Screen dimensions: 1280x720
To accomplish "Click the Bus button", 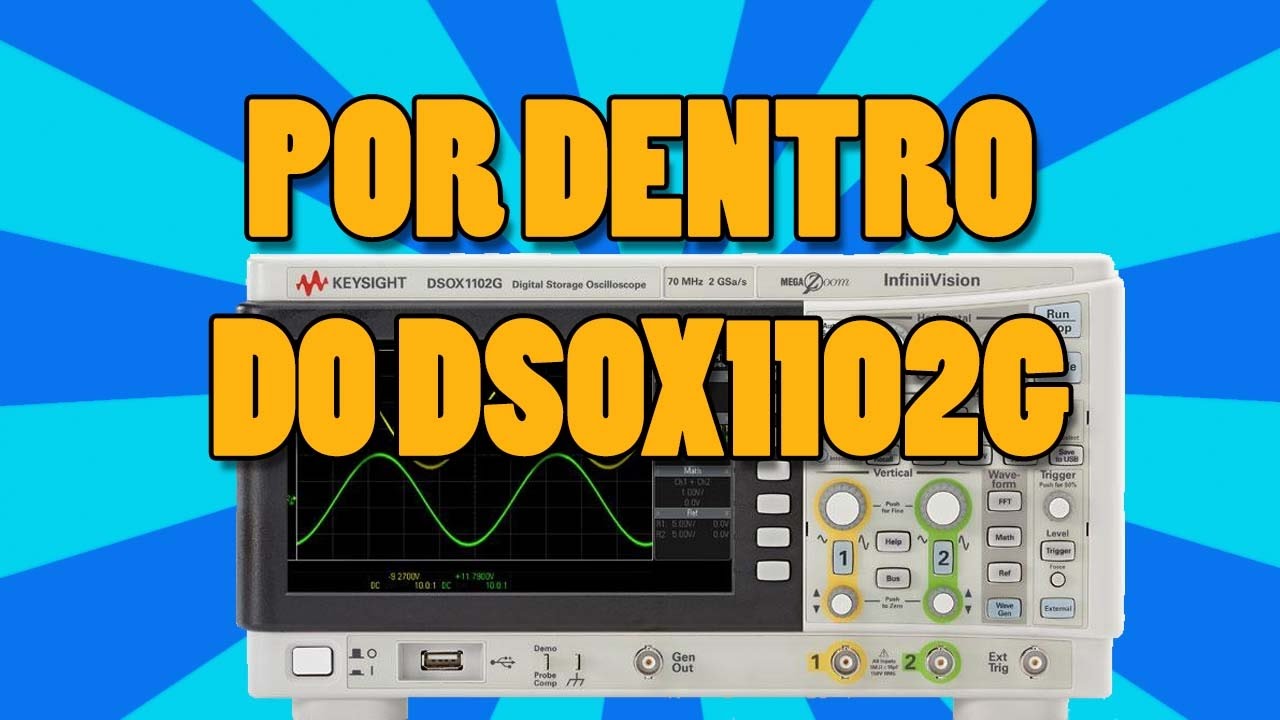I will coord(893,577).
